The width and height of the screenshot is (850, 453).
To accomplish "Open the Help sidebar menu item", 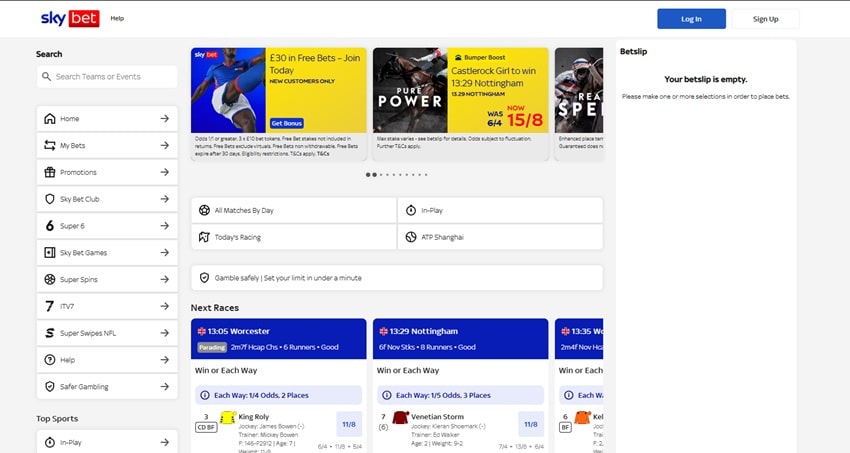I will [x=107, y=360].
